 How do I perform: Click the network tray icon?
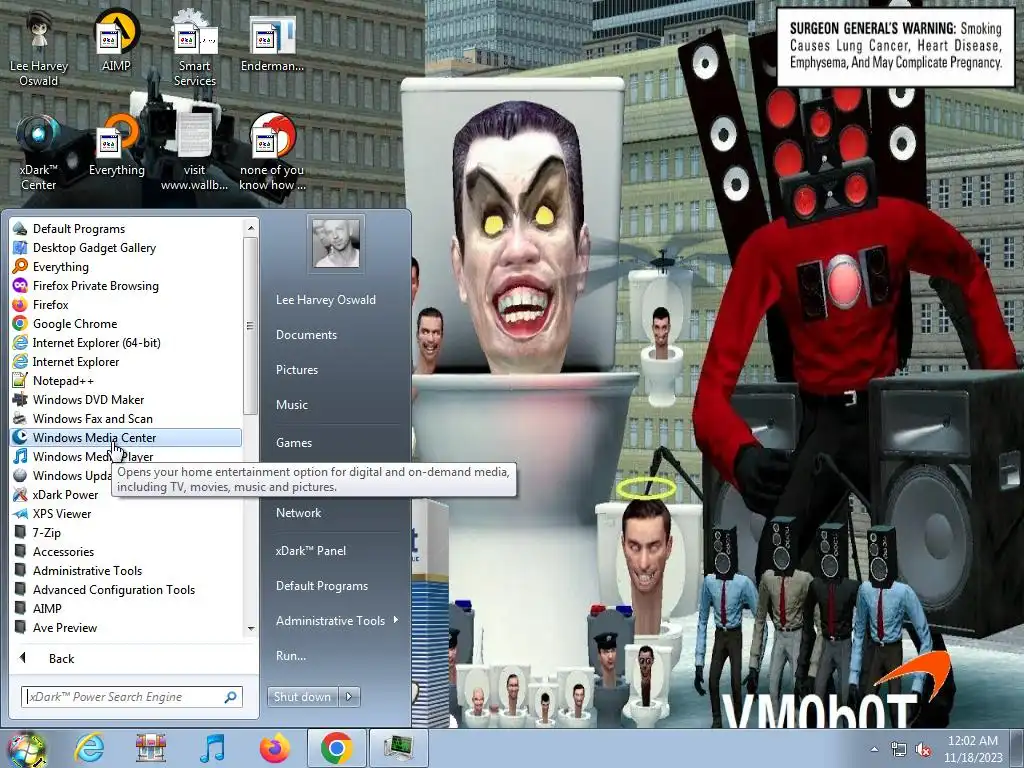click(899, 750)
